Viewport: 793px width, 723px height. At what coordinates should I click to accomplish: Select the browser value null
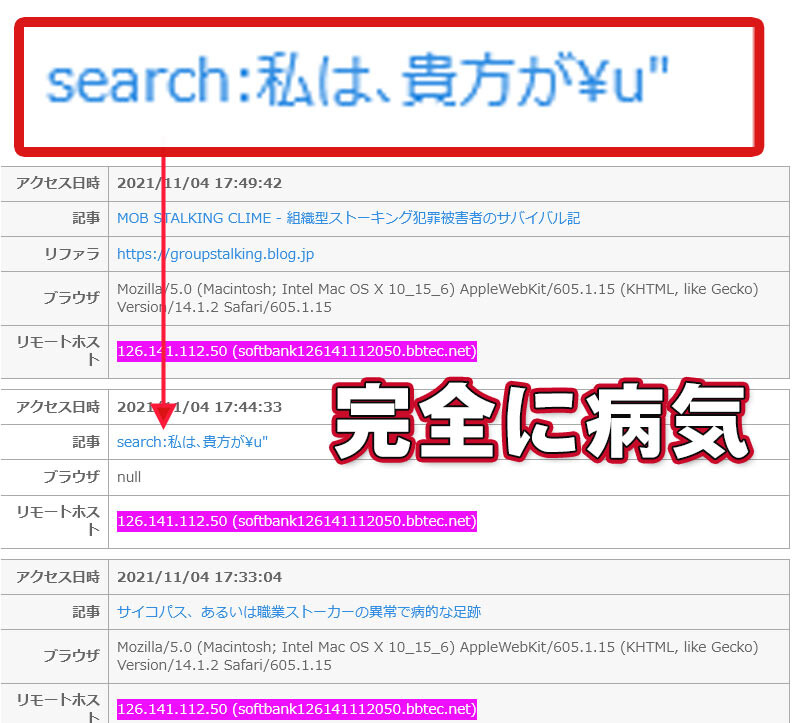(129, 477)
